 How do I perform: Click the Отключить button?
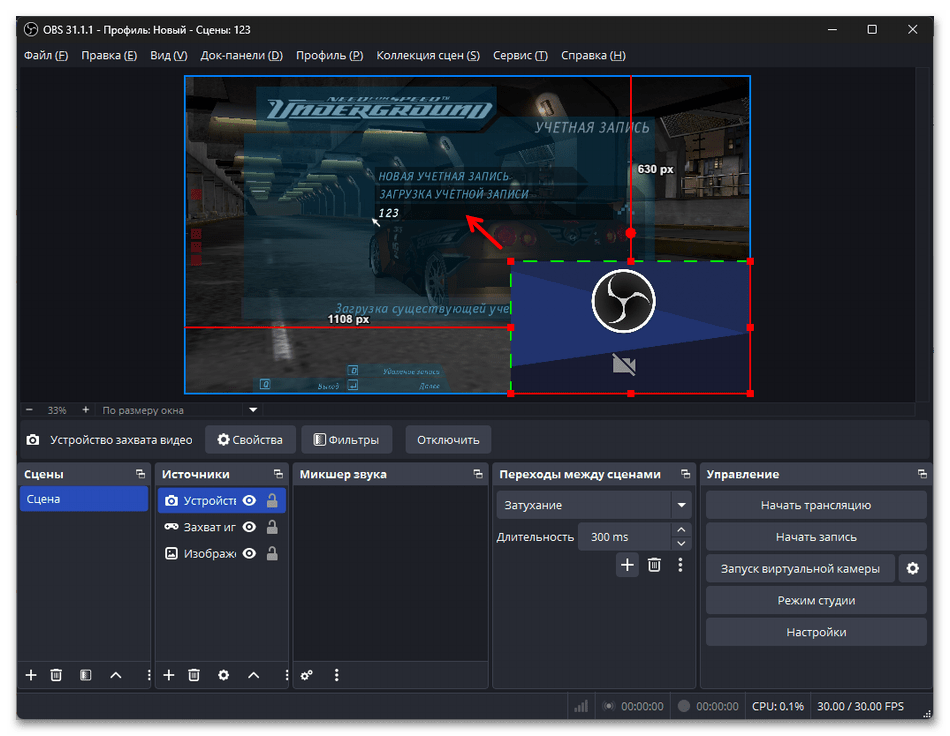point(448,440)
